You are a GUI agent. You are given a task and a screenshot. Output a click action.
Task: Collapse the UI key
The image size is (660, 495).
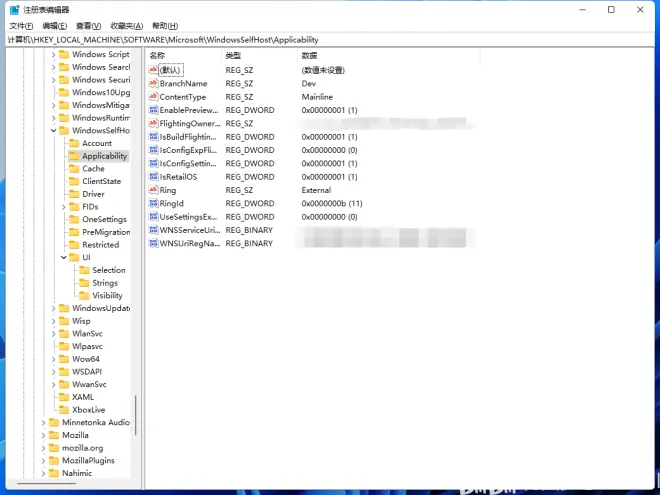64,257
